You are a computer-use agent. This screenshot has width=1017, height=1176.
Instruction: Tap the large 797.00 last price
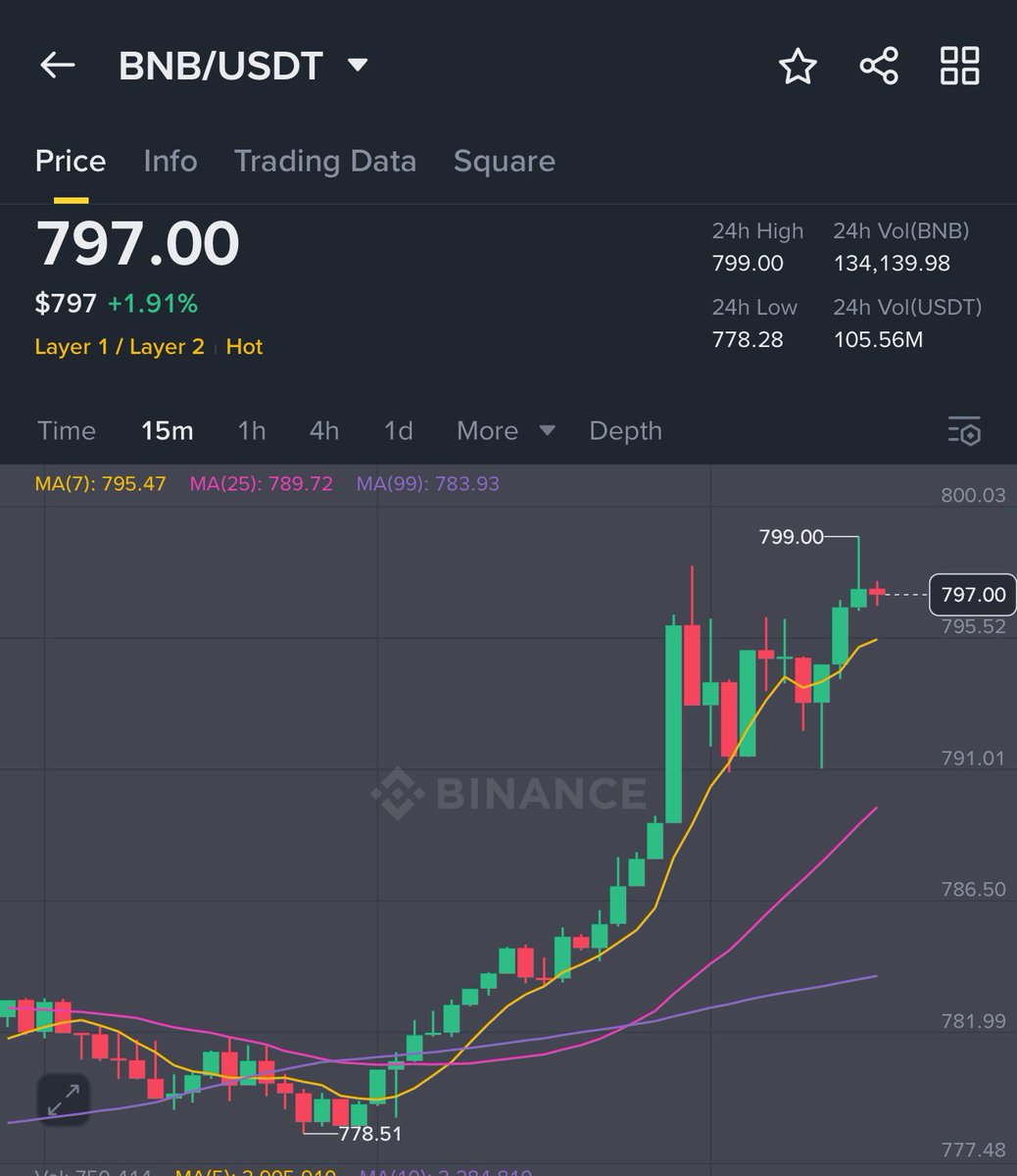pyautogui.click(x=137, y=244)
